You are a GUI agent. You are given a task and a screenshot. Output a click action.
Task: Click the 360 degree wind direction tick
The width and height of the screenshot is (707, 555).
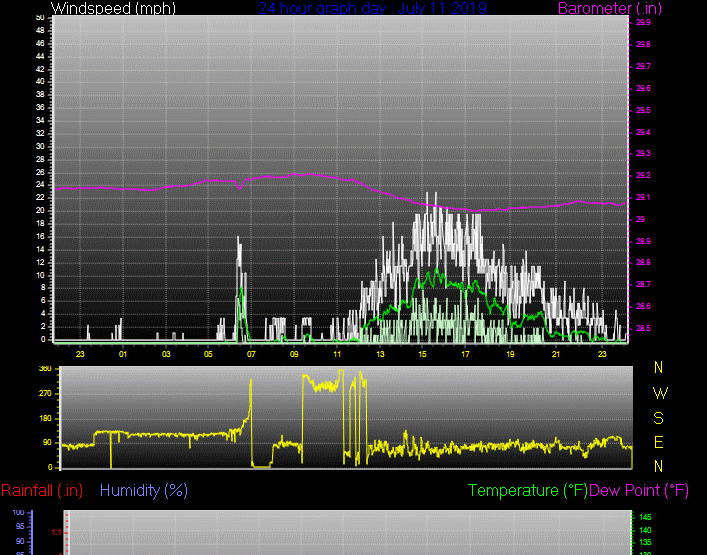(45, 369)
